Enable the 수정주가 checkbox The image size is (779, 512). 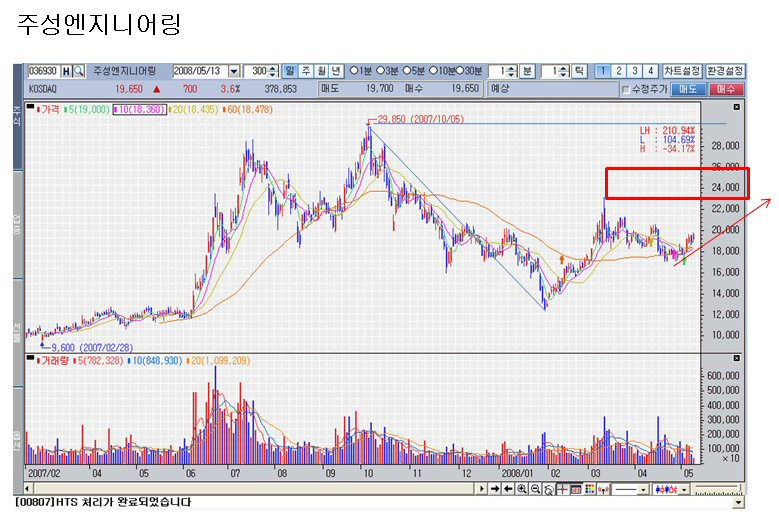(626, 89)
